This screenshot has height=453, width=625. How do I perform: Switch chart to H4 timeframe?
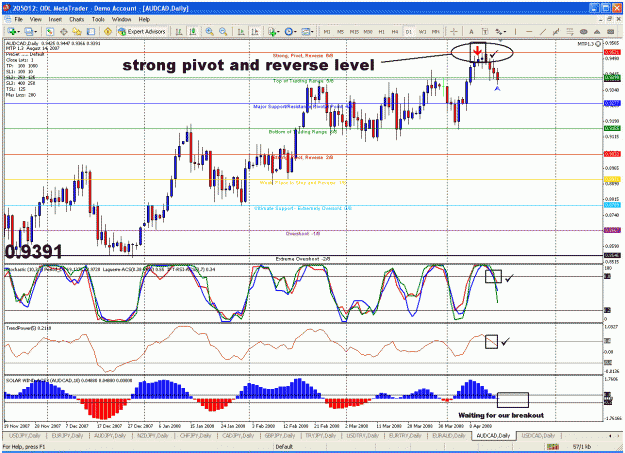(395, 32)
